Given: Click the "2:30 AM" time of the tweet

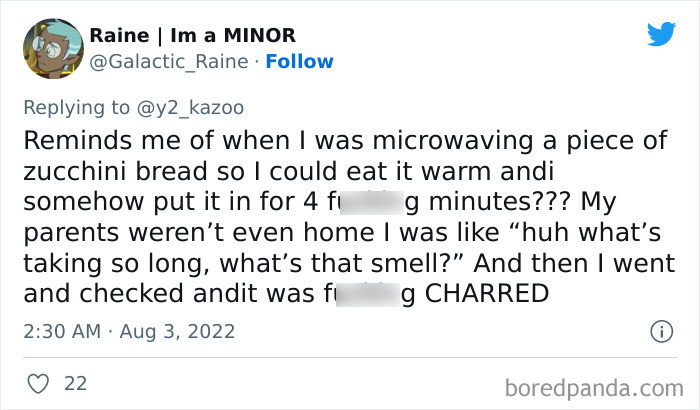Looking at the screenshot, I should click(60, 330).
